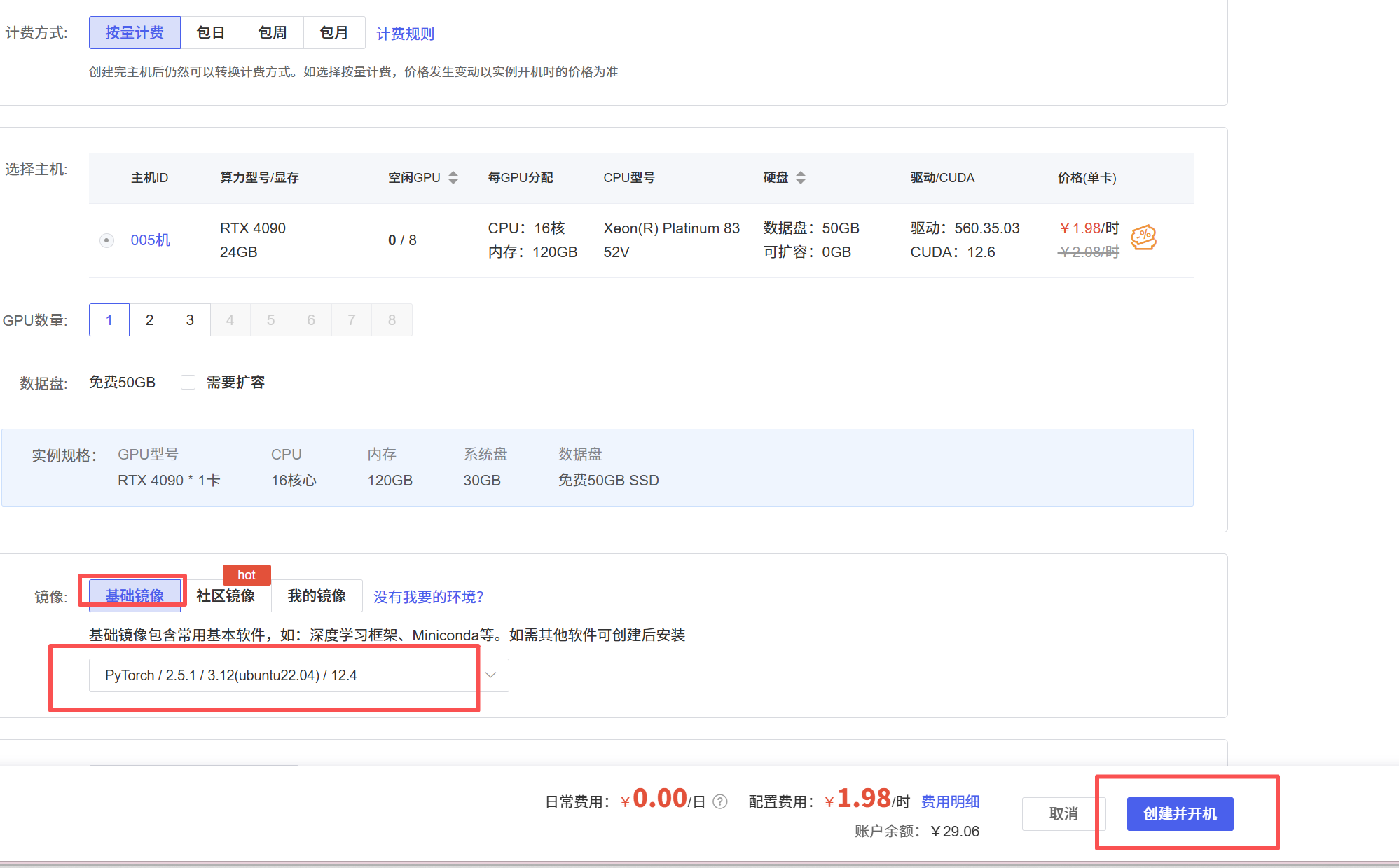Select the 基础镜像 tab
The image size is (1399, 868).
(135, 596)
